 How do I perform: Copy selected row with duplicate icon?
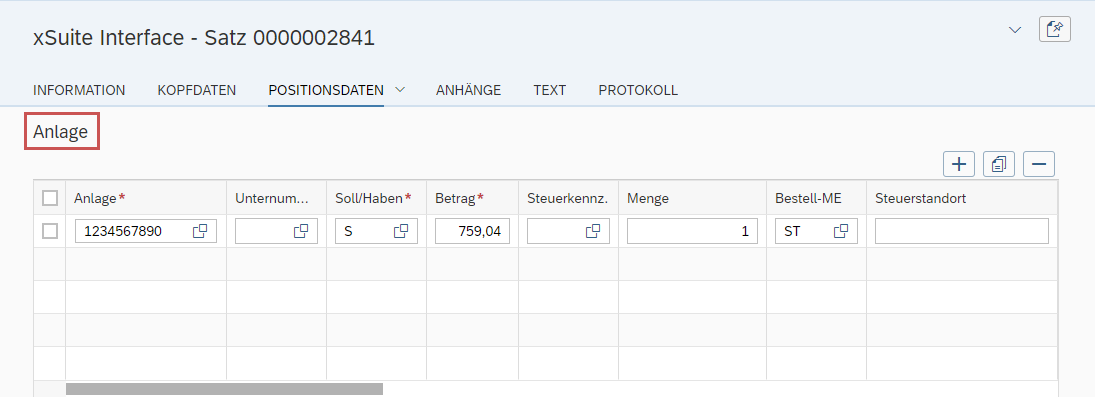pos(999,164)
